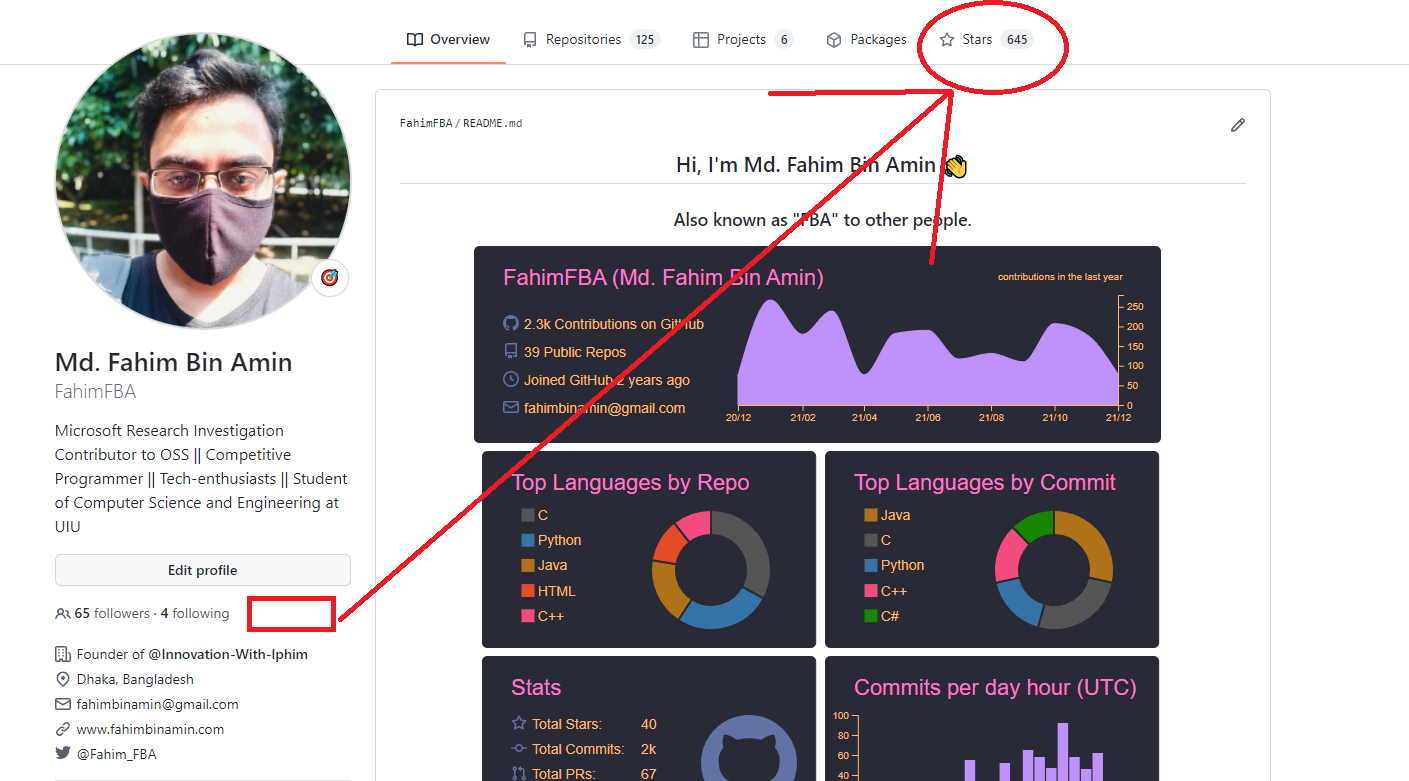Open the Repositories tab
1409x781 pixels.
pyautogui.click(x=591, y=40)
